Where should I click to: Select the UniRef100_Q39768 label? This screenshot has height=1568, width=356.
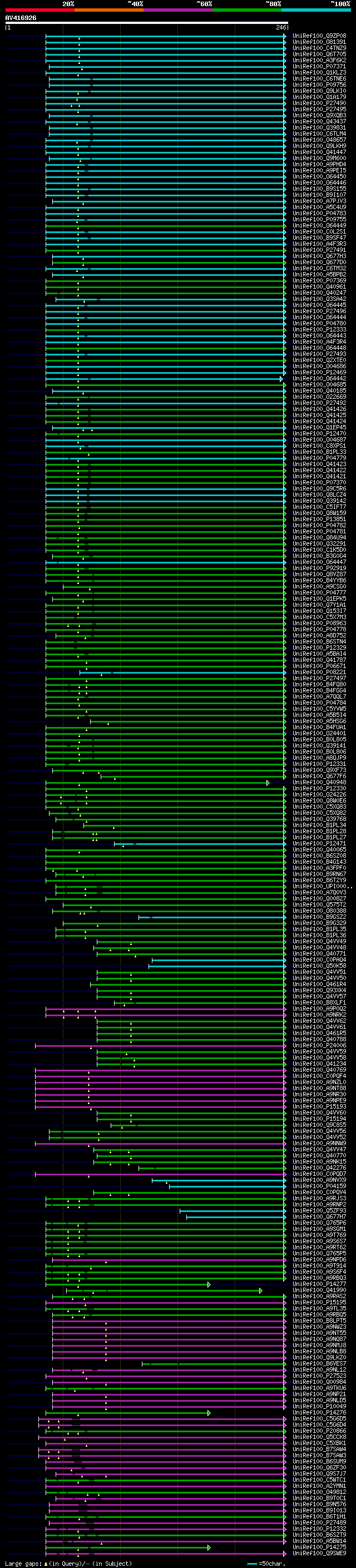(x=319, y=819)
